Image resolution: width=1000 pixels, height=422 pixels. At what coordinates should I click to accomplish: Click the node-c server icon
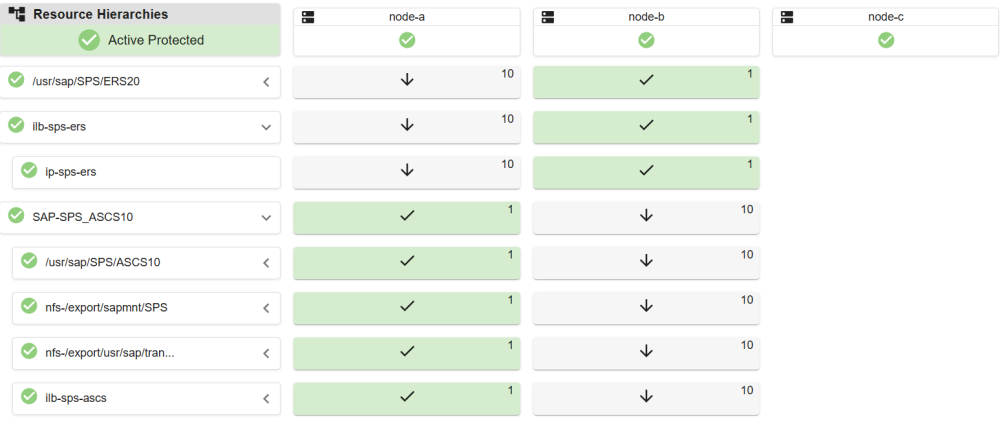tap(787, 17)
